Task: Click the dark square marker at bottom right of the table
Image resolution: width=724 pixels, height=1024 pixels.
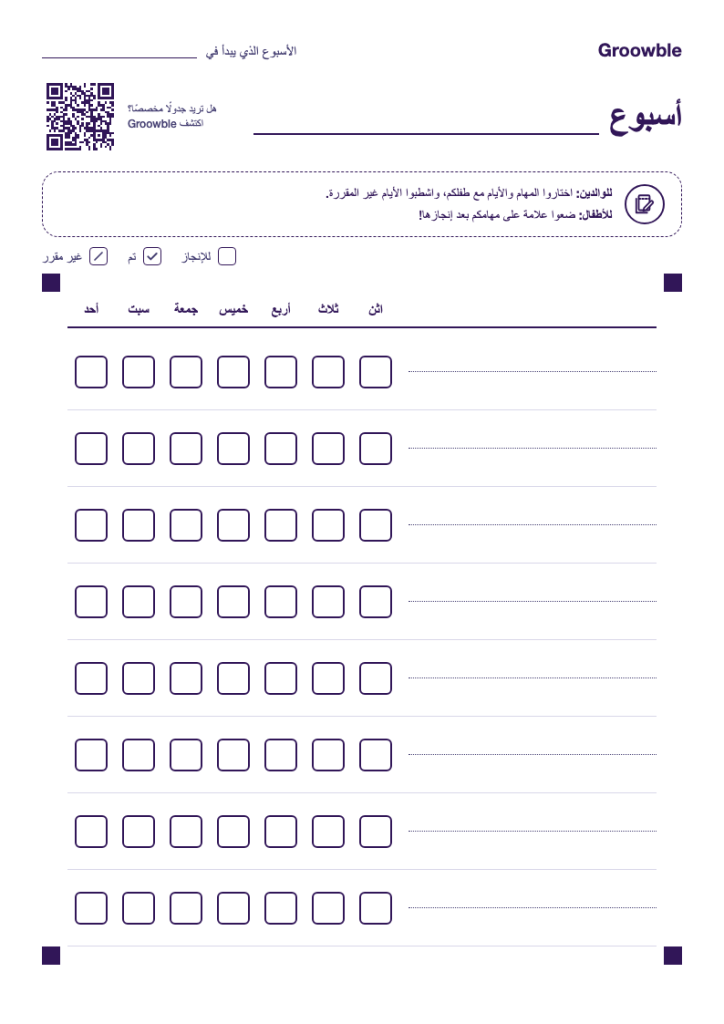Action: (673, 955)
